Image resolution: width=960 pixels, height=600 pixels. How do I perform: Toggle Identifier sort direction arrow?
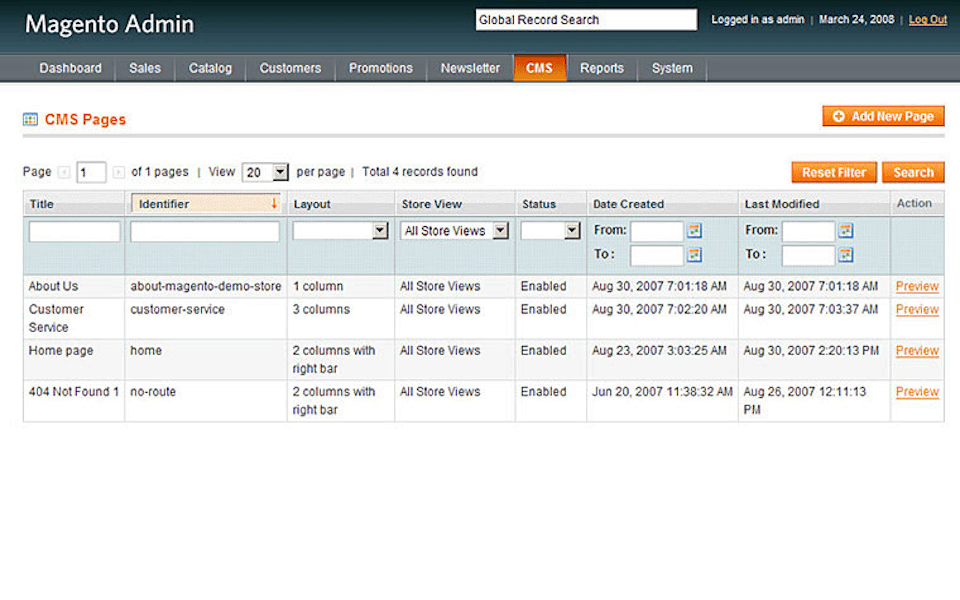coord(274,203)
